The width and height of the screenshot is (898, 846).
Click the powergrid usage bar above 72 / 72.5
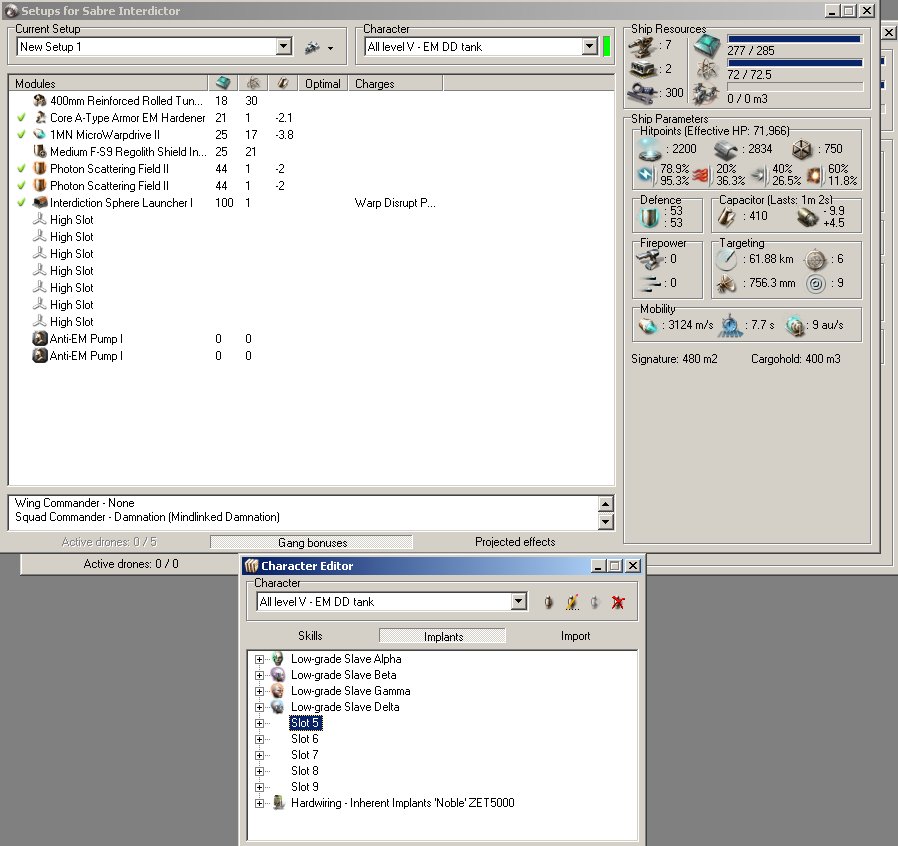coord(794,63)
